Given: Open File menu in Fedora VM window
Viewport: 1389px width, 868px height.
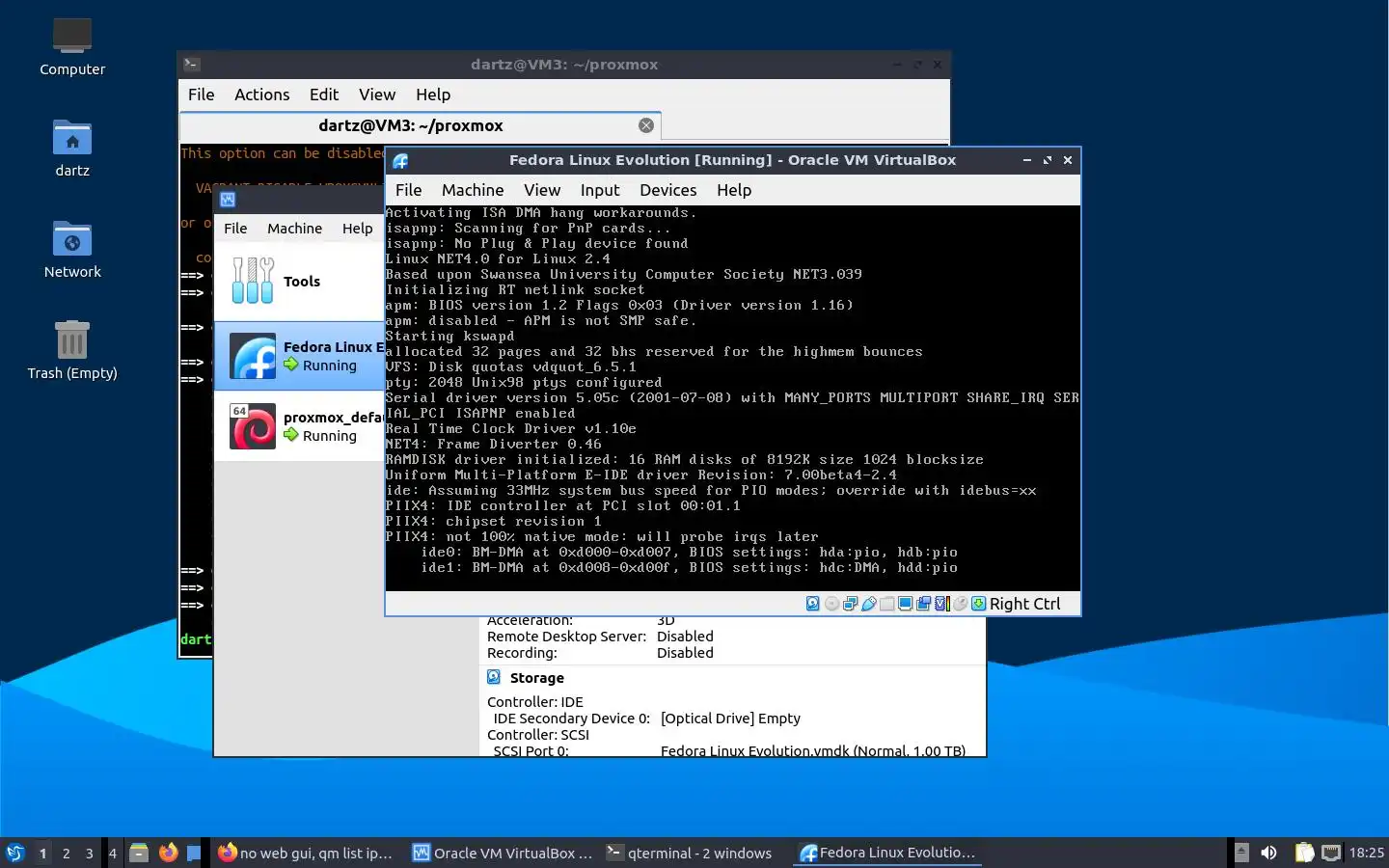Looking at the screenshot, I should tap(408, 190).
